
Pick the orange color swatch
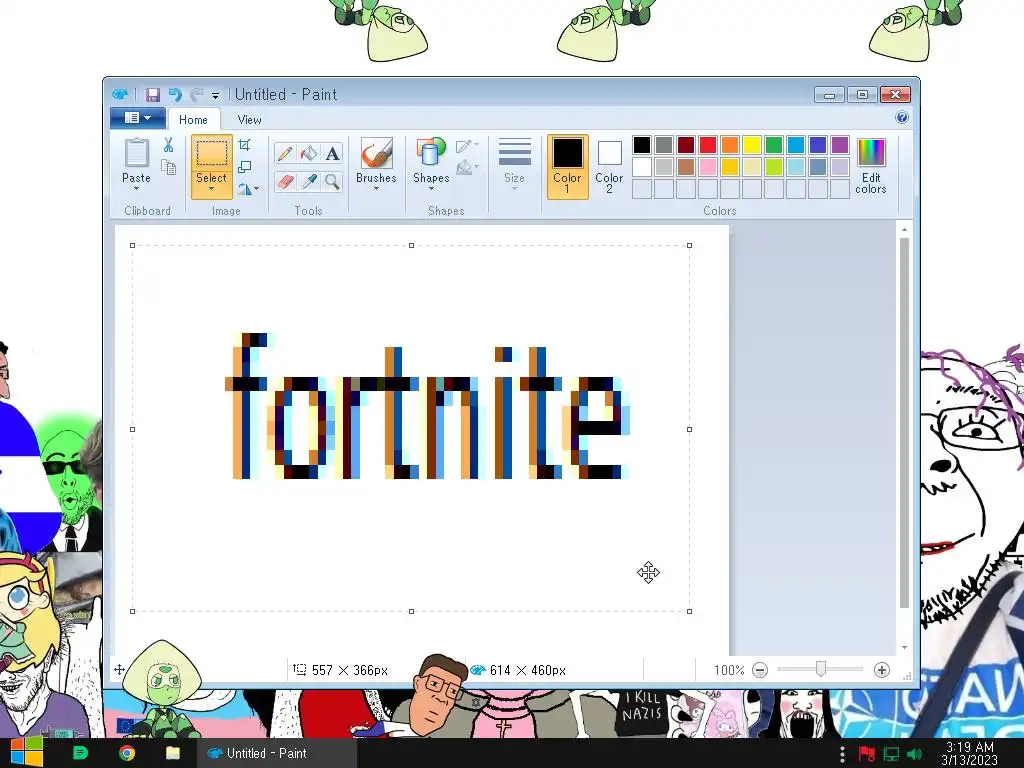(730, 145)
